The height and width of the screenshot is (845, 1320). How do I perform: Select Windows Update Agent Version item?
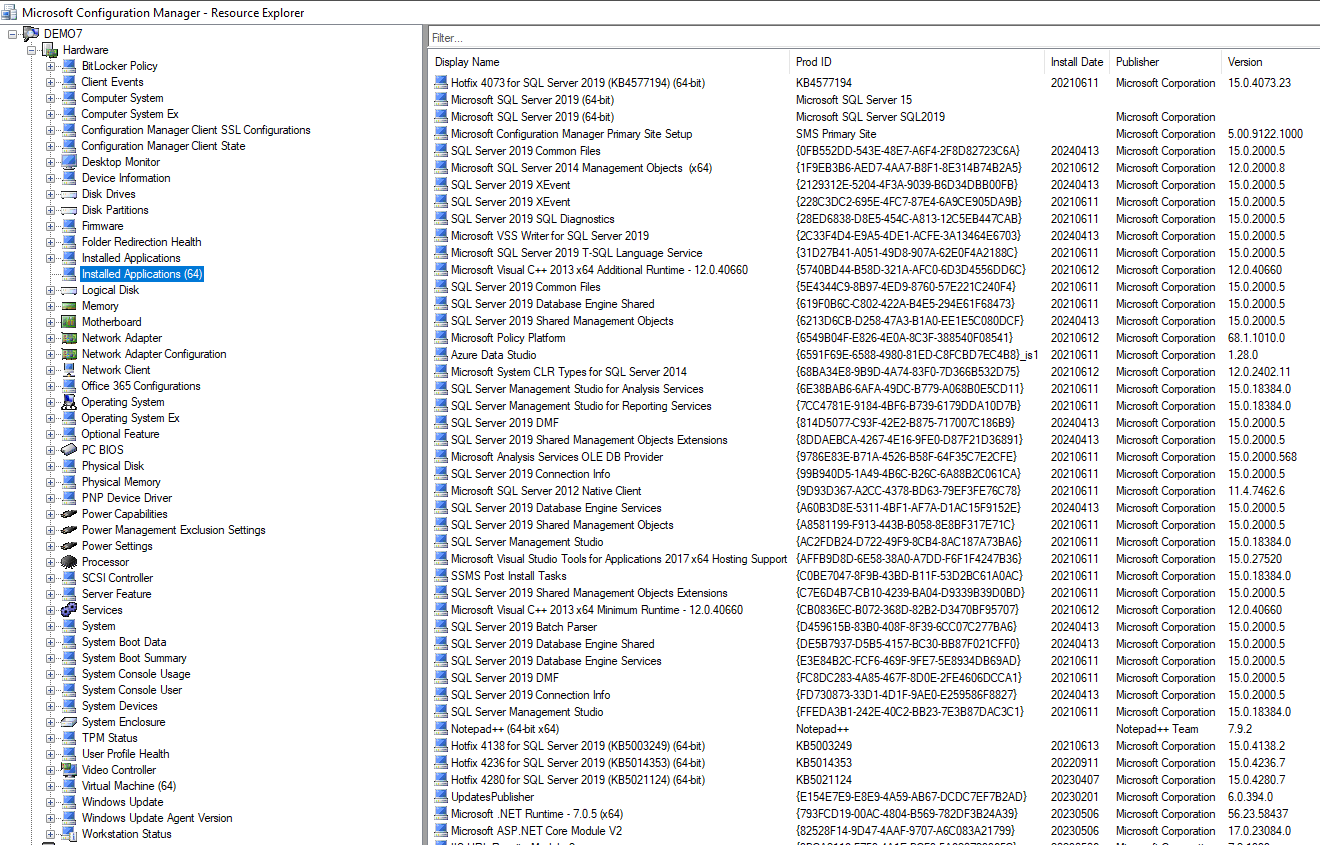coord(156,818)
